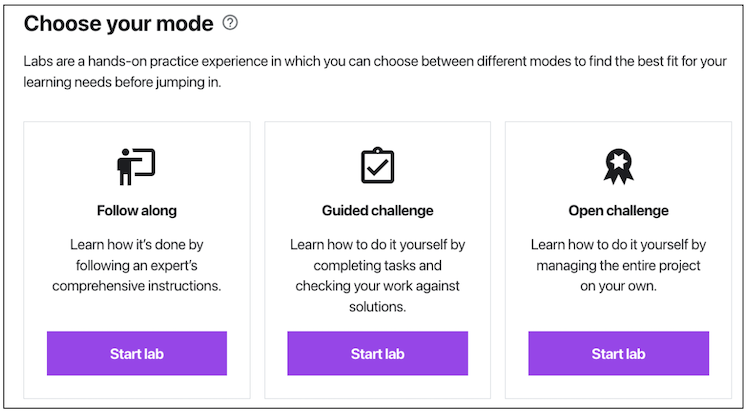Start lab in Follow along mode
The width and height of the screenshot is (750, 412).
[137, 354]
